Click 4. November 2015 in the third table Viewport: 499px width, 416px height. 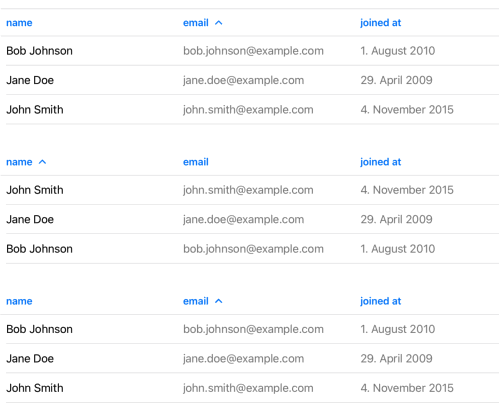coord(407,388)
